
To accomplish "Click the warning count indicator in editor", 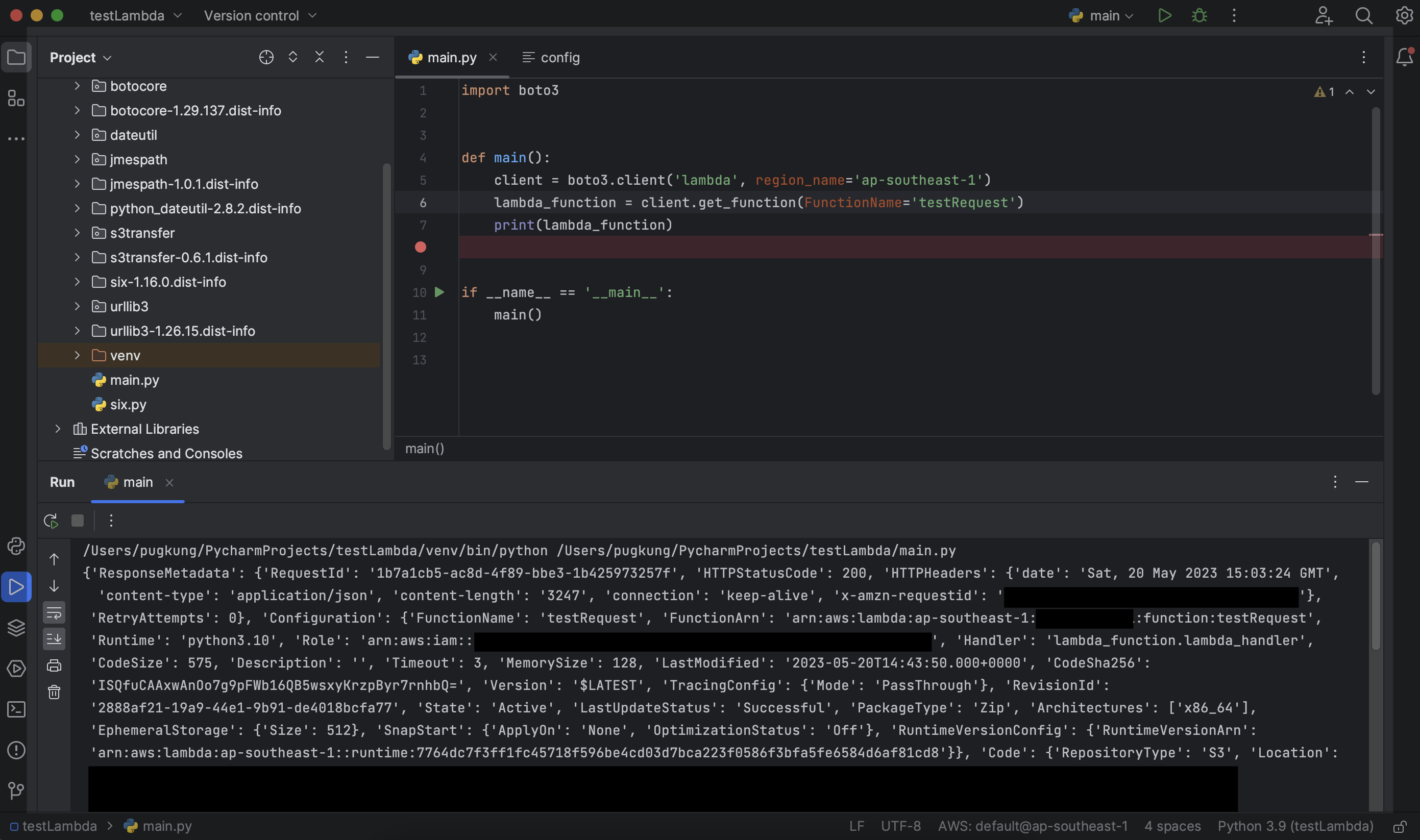I will pyautogui.click(x=1325, y=92).
